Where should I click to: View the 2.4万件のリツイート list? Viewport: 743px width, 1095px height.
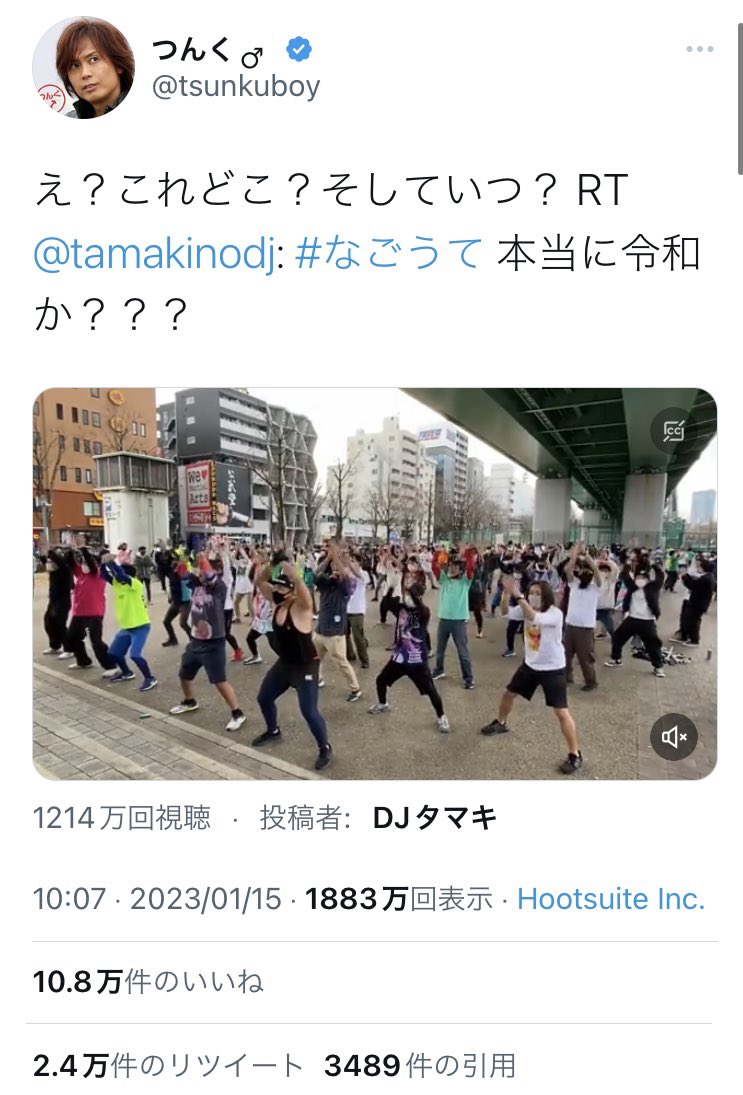[168, 1066]
